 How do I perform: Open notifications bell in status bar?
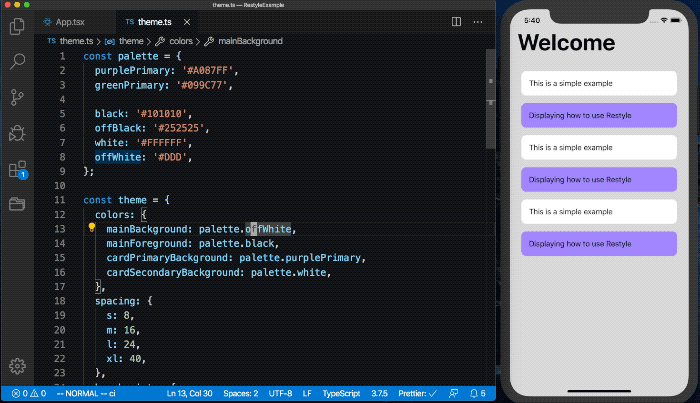(477, 394)
